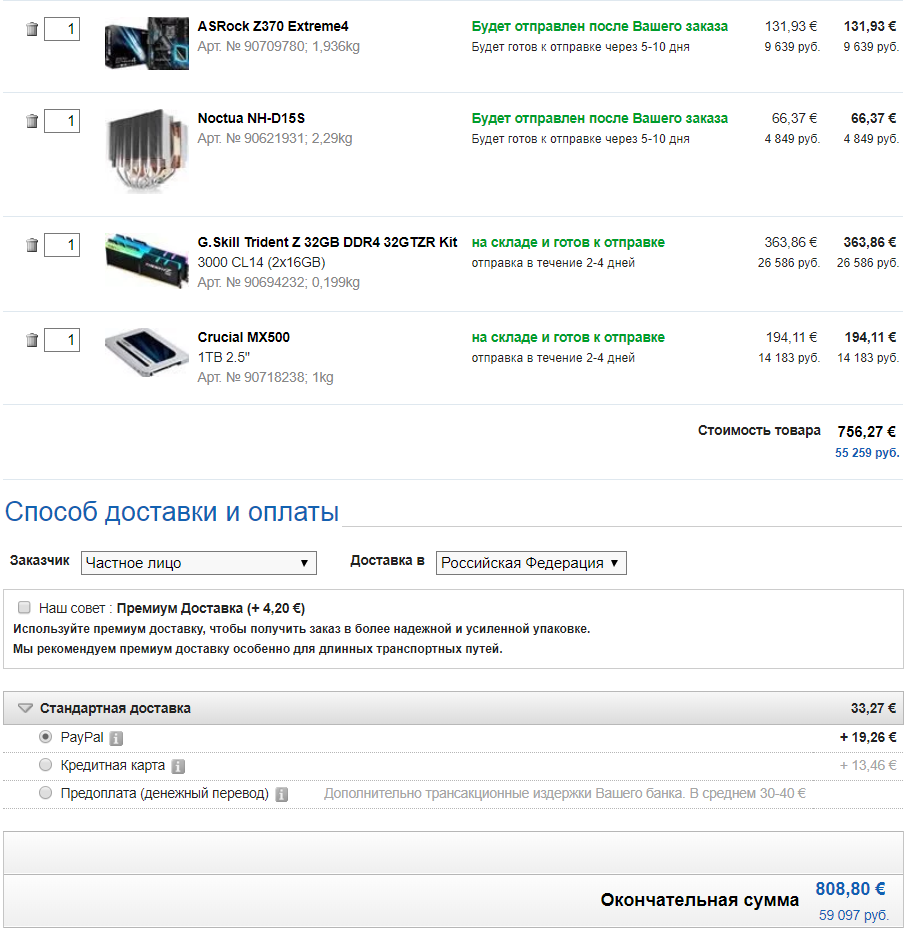906x928 pixels.
Task: Click info icon next to PayPal
Action: tap(116, 738)
